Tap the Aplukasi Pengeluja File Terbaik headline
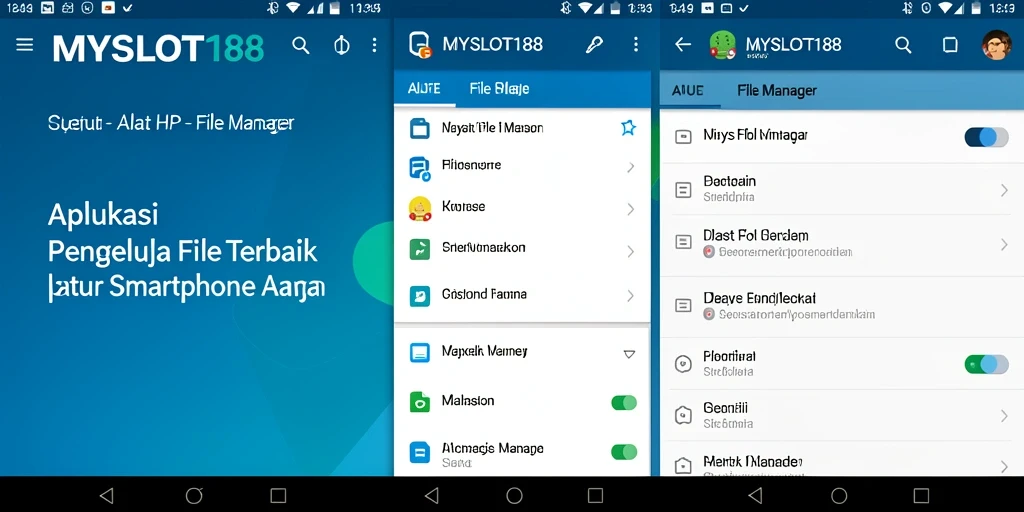This screenshot has height=512, width=1024. coord(185,251)
